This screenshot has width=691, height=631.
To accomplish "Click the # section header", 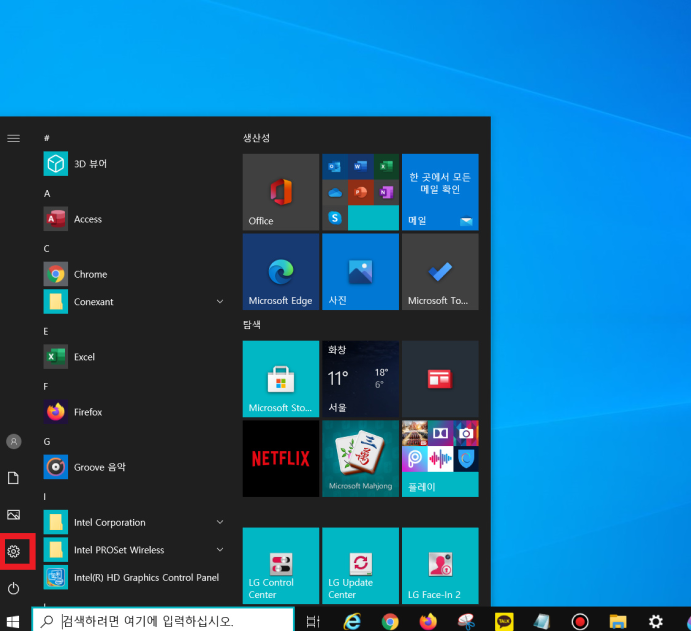I will [x=47, y=138].
